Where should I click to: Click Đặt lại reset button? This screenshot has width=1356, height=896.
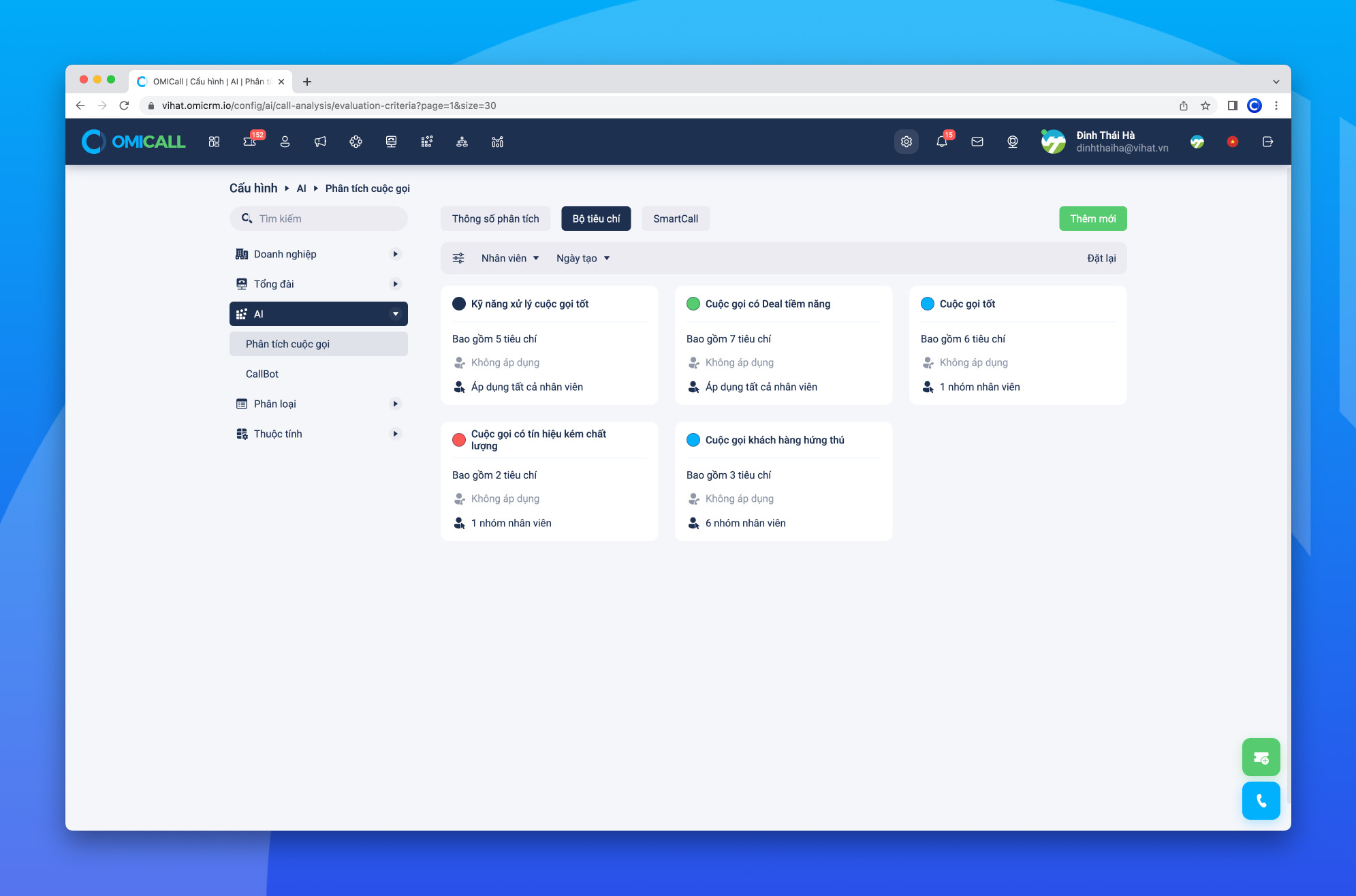(x=1102, y=258)
